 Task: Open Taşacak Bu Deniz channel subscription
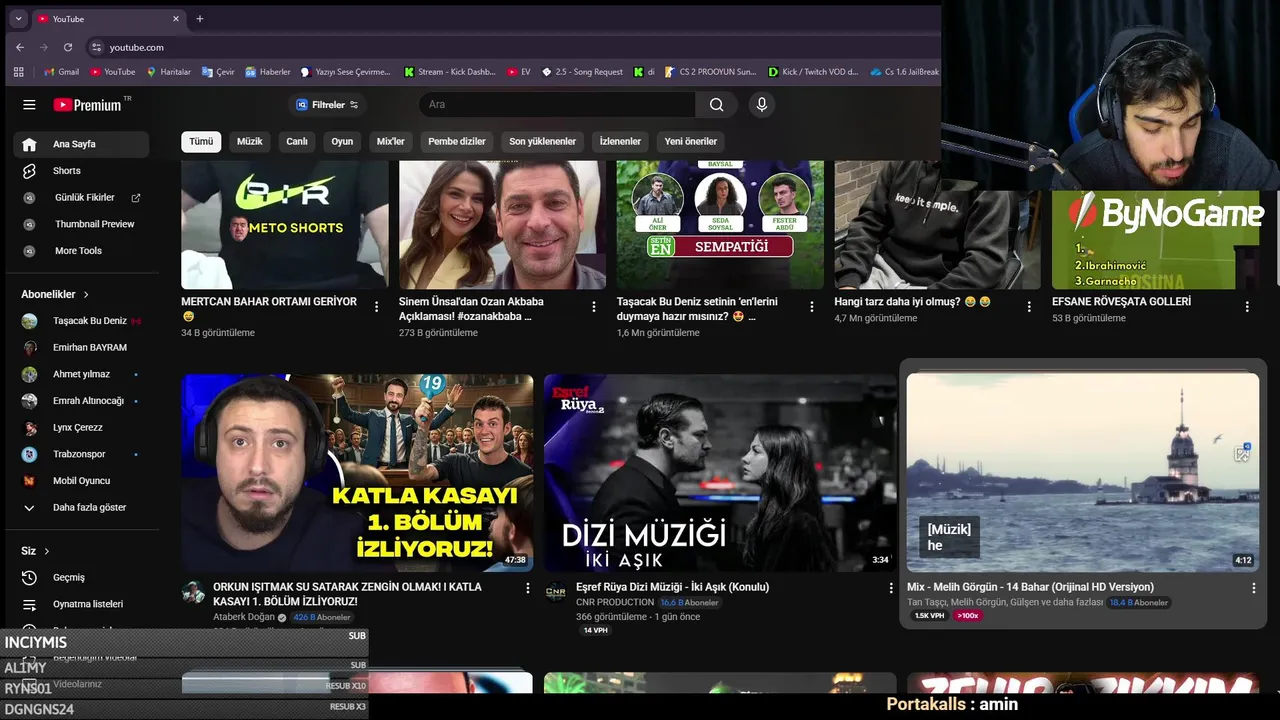coord(81,321)
